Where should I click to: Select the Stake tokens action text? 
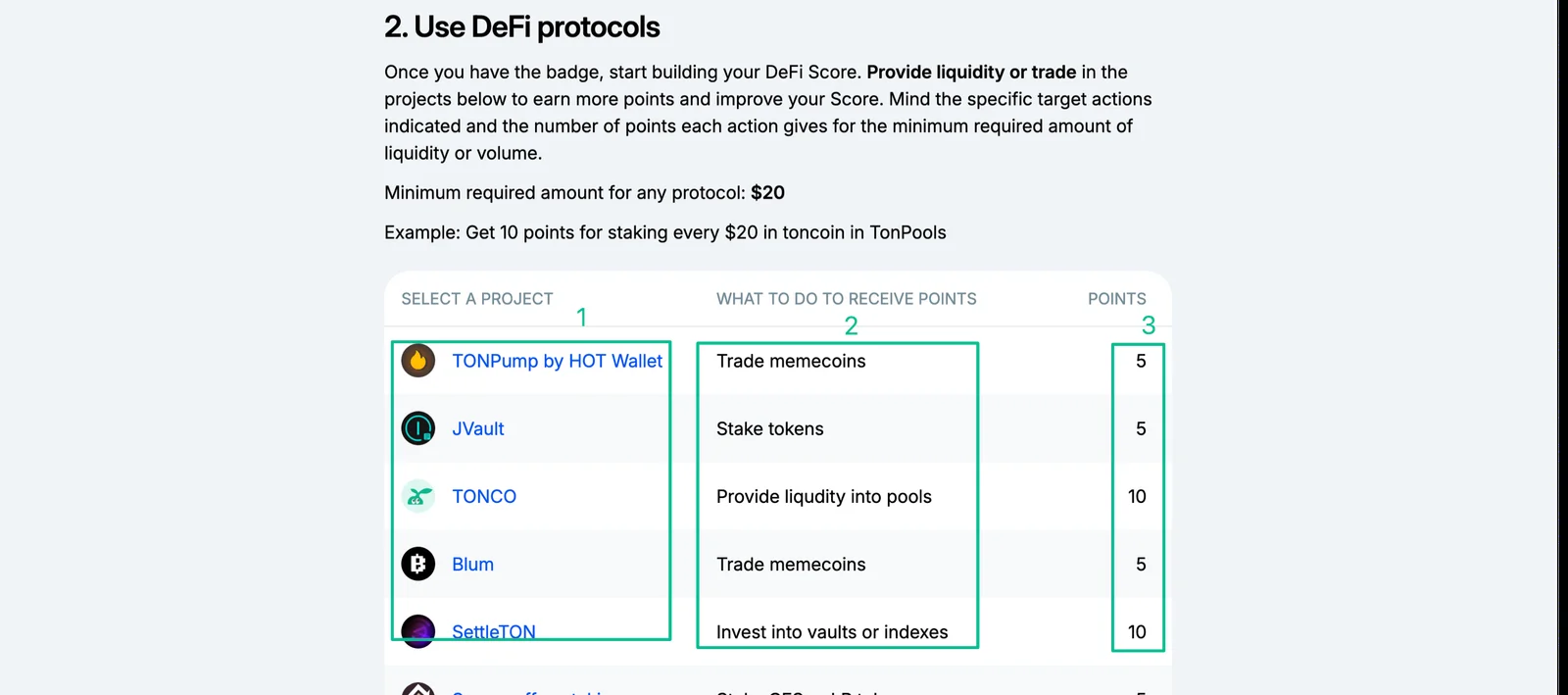tap(770, 428)
